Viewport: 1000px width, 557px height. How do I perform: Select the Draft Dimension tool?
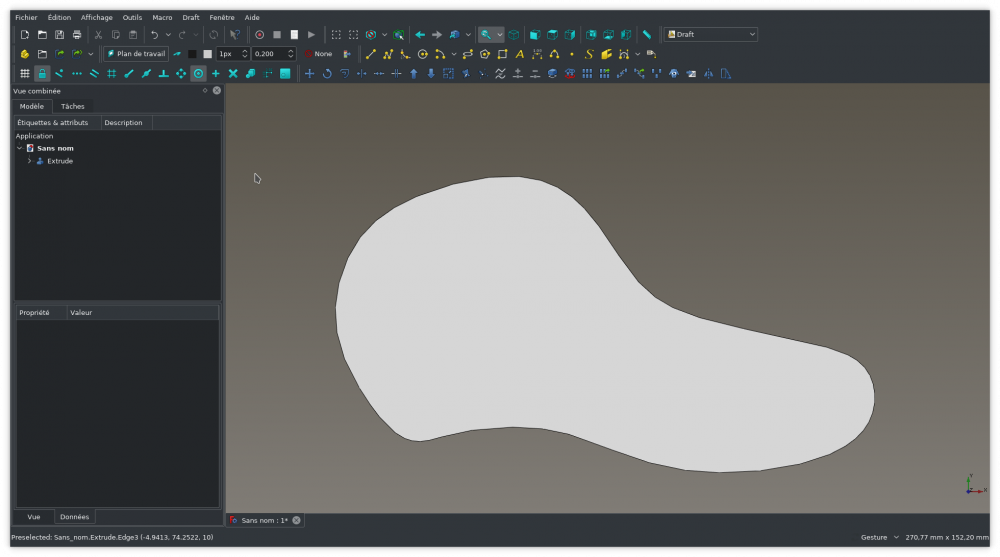(x=537, y=54)
